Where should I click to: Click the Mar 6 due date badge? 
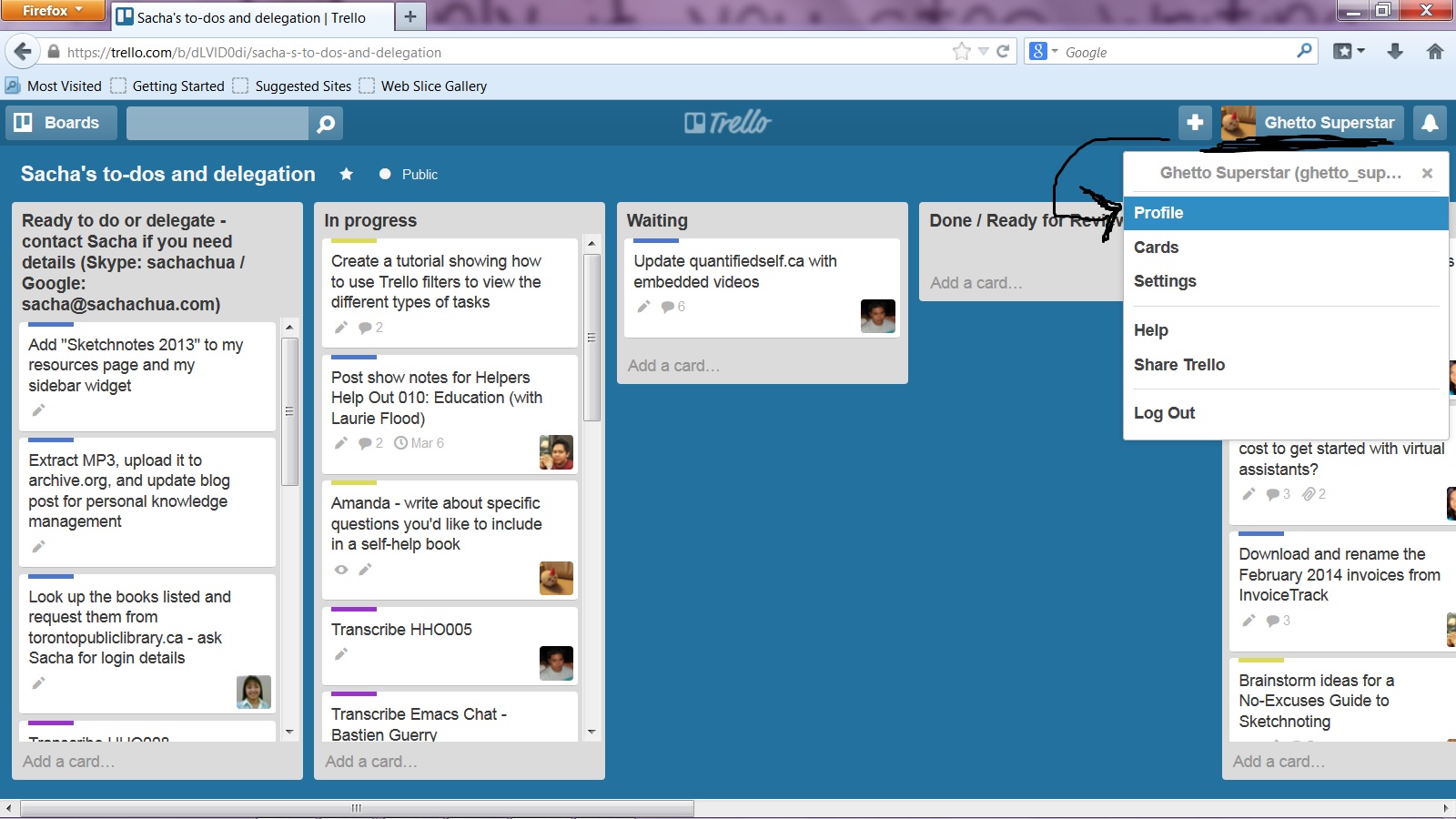click(x=419, y=443)
